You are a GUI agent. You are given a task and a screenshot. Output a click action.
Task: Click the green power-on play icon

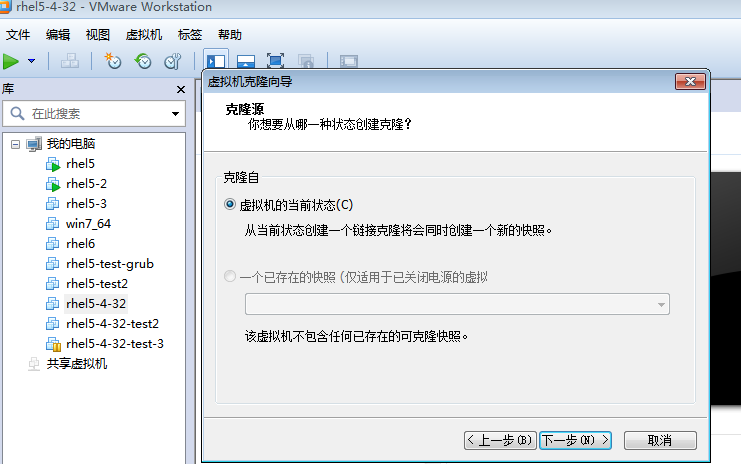coord(11,61)
